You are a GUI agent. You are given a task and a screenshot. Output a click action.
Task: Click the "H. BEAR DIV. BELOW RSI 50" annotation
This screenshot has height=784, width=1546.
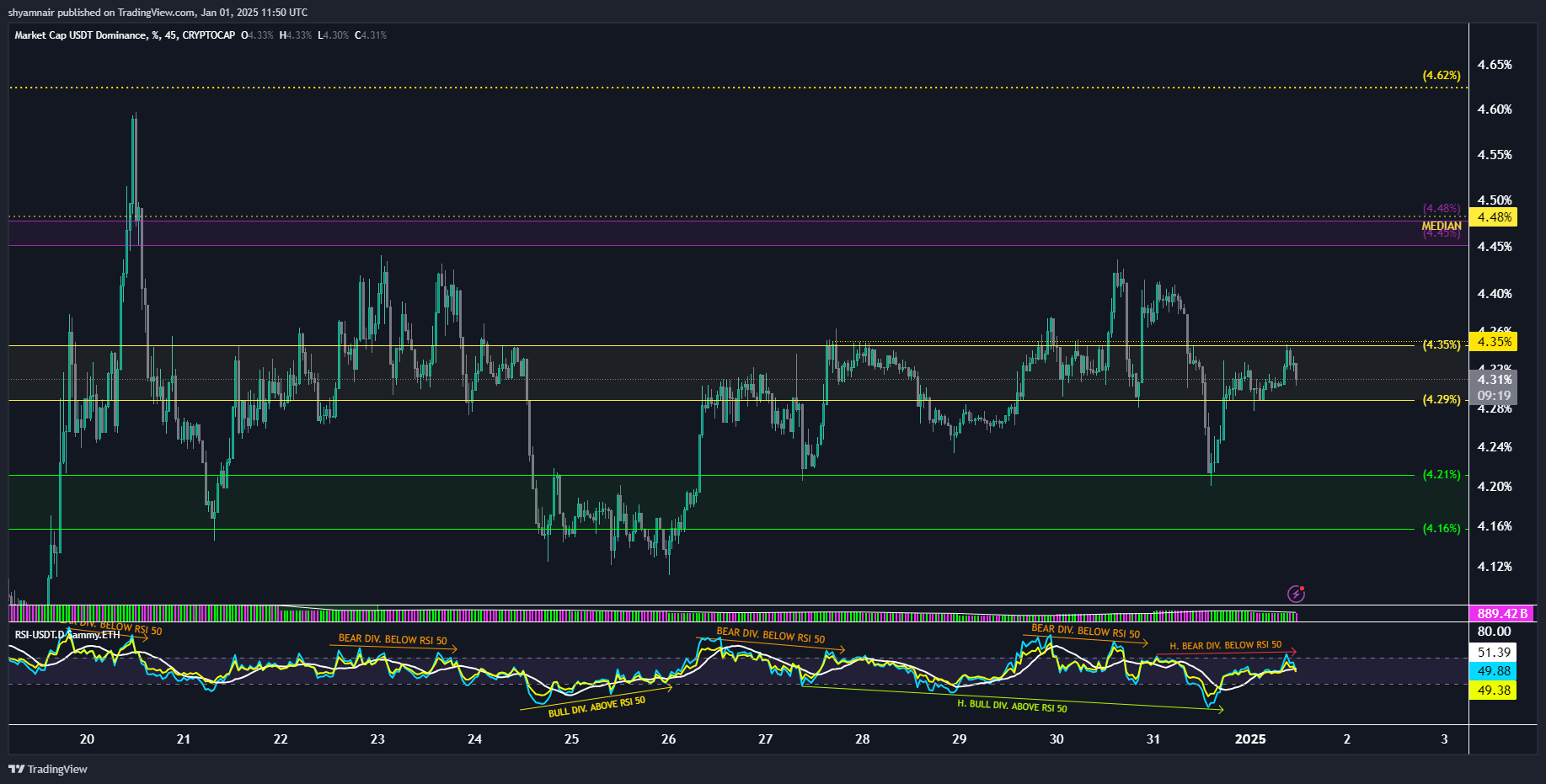tap(1226, 646)
